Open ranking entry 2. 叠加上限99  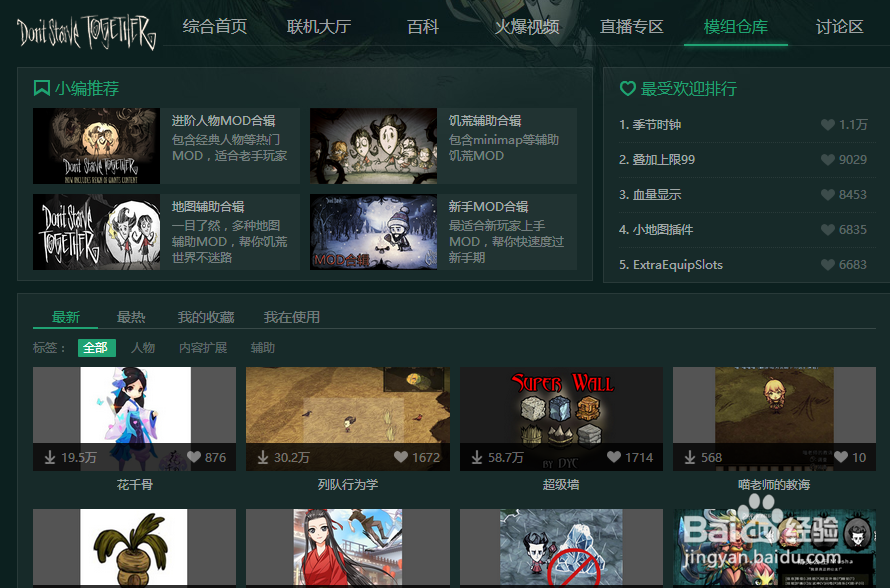pyautogui.click(x=657, y=159)
